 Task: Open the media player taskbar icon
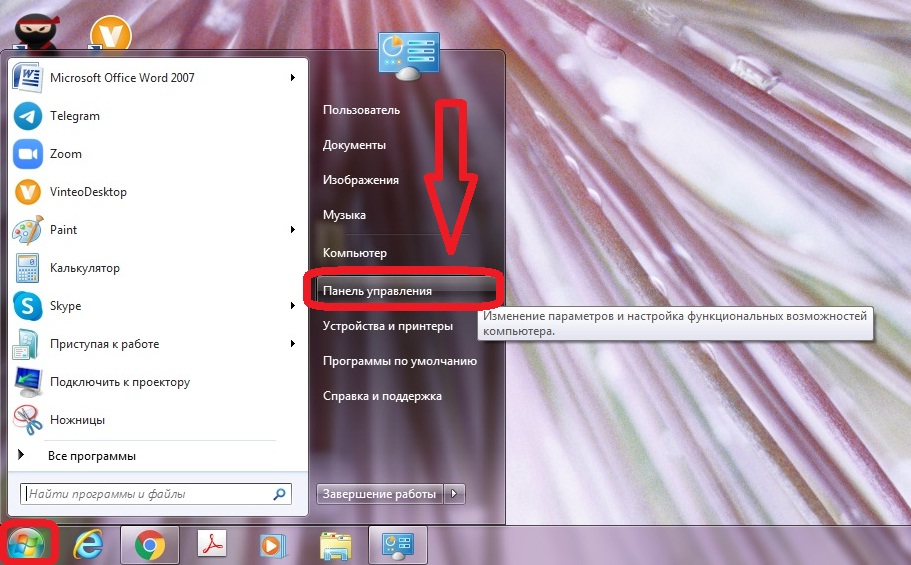click(x=271, y=544)
